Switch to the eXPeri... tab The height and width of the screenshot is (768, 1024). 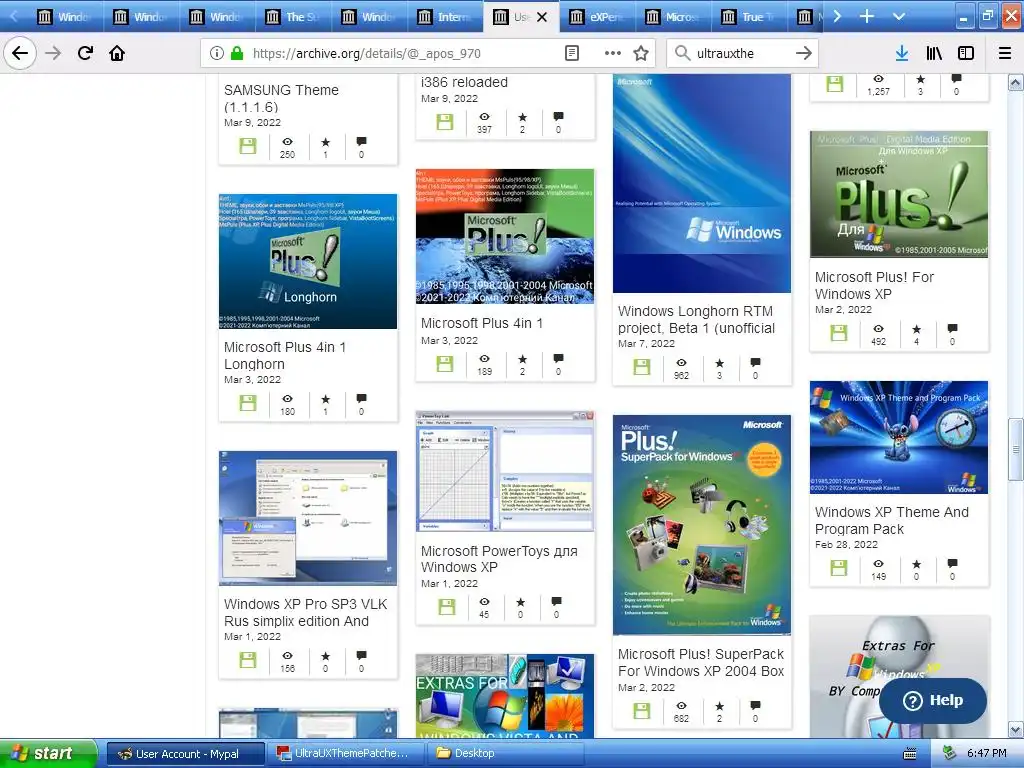pos(597,17)
